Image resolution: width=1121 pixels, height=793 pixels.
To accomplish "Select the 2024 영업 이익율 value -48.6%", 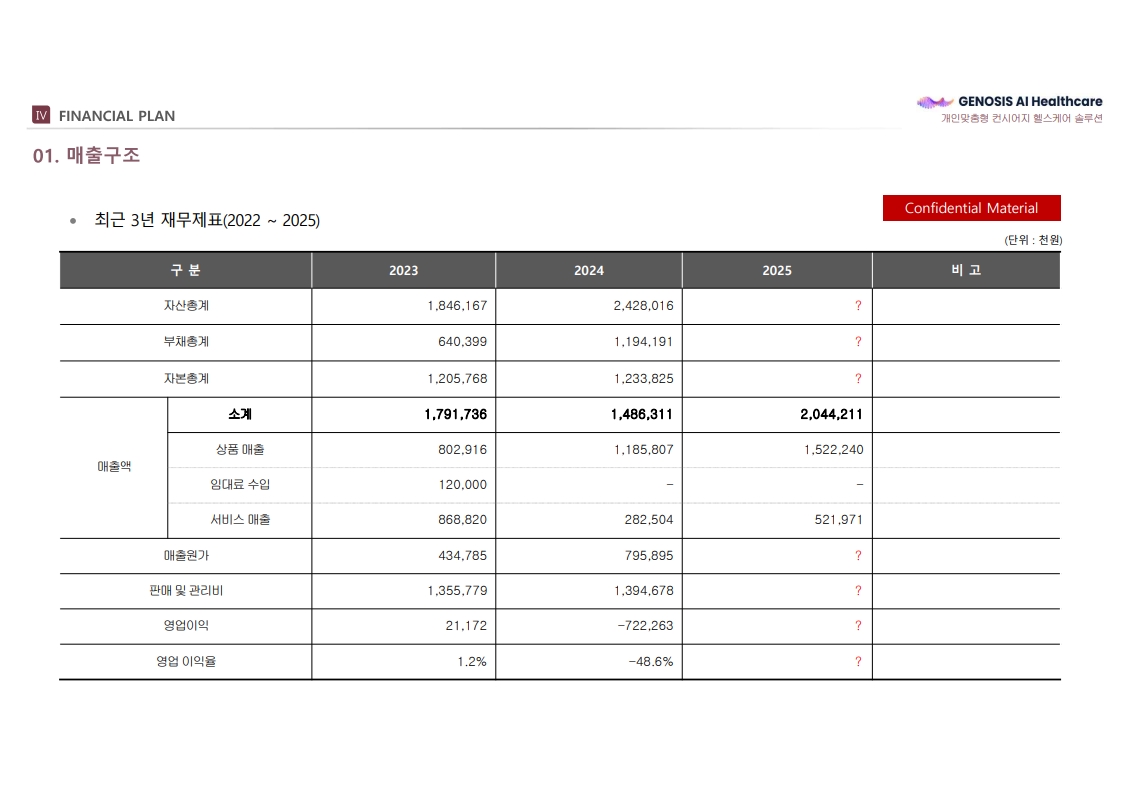I will [x=651, y=661].
